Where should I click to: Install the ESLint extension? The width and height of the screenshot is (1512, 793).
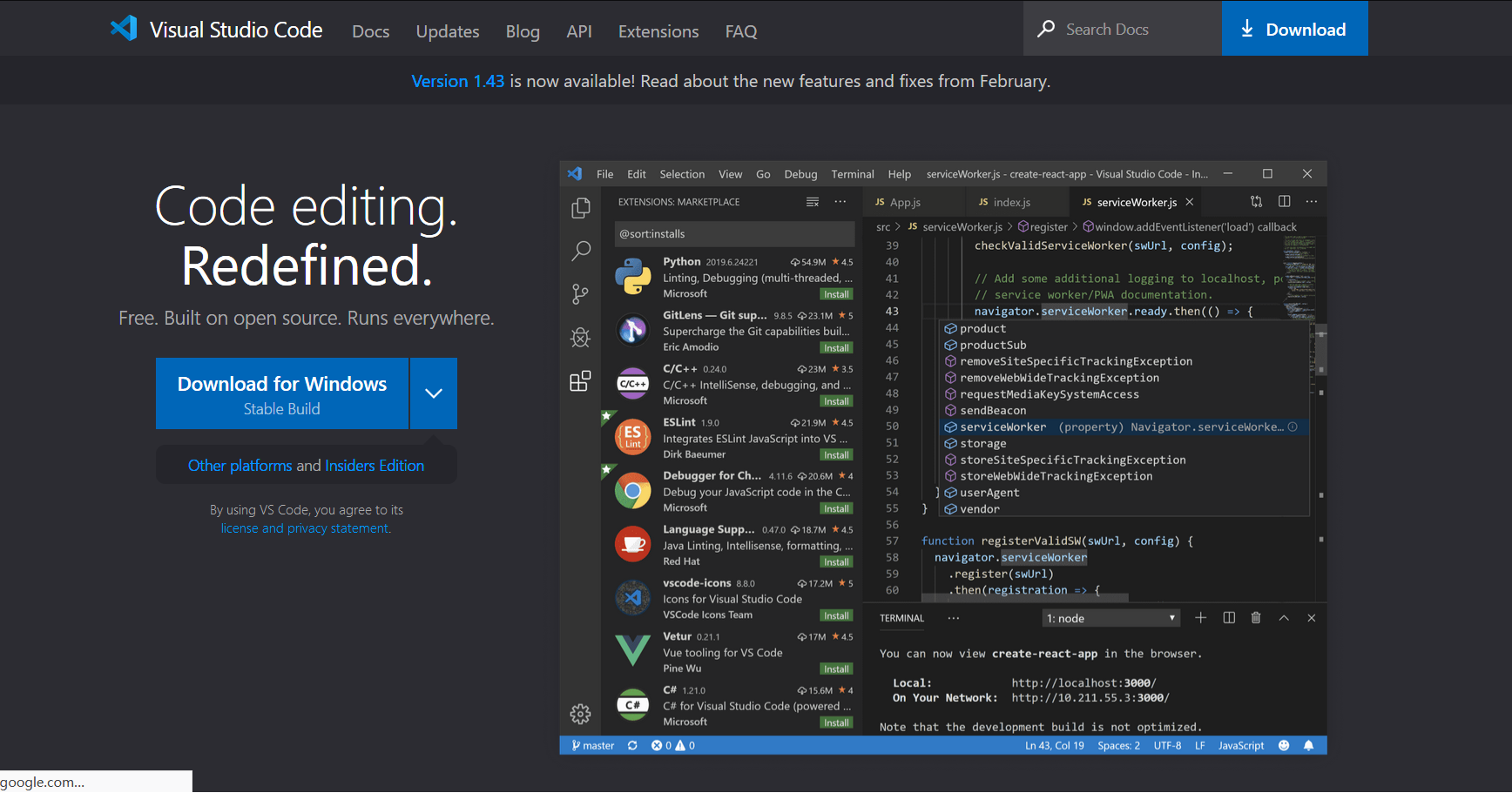[836, 454]
